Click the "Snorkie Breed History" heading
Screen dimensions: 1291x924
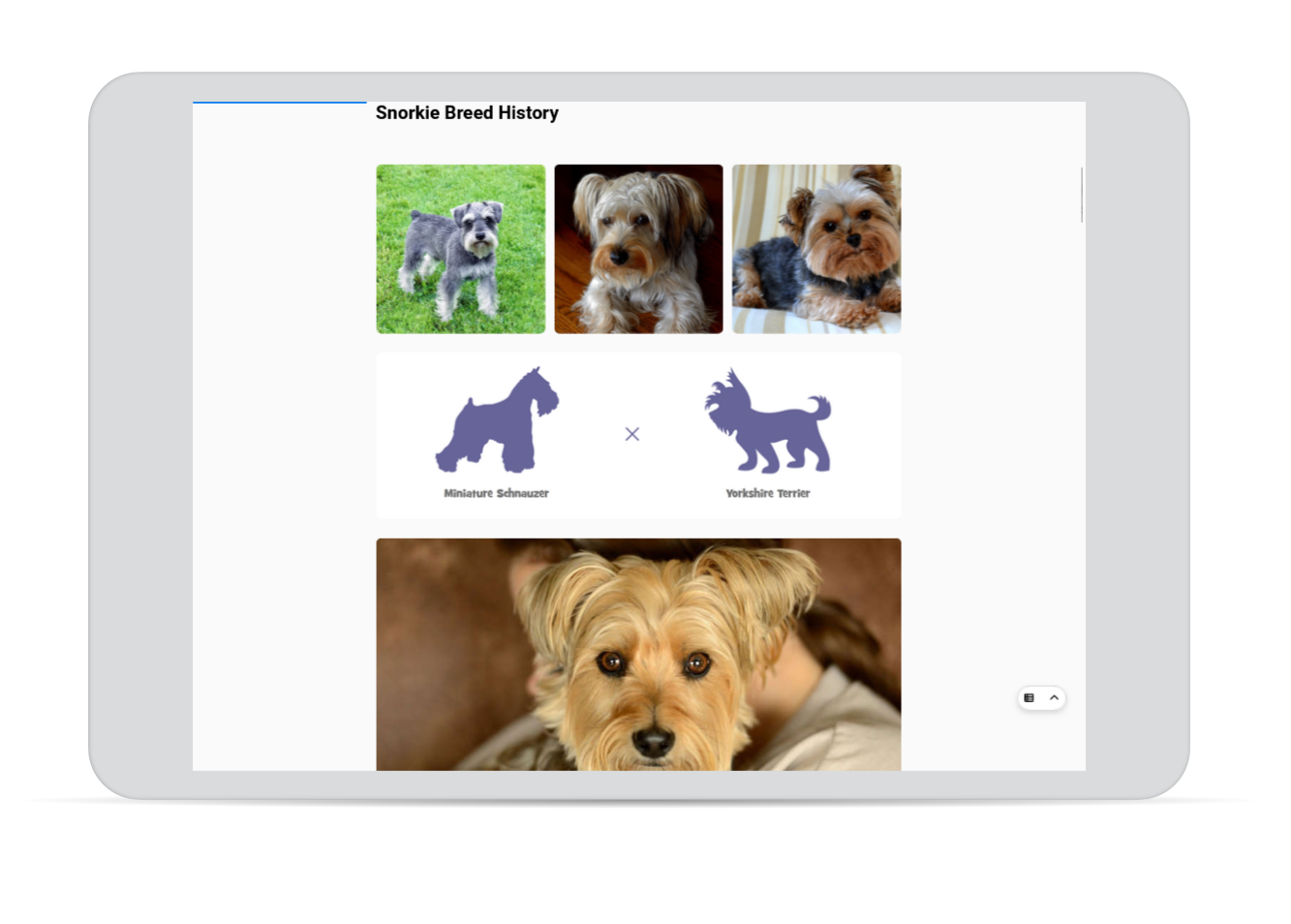point(467,113)
